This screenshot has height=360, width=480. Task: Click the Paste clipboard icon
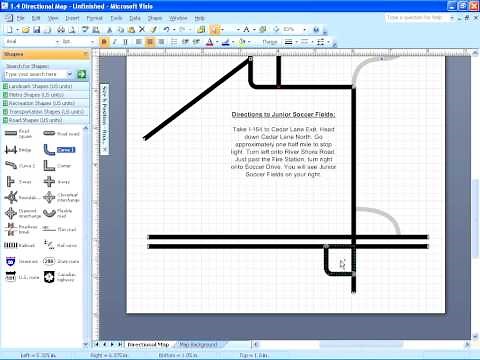coord(131,30)
